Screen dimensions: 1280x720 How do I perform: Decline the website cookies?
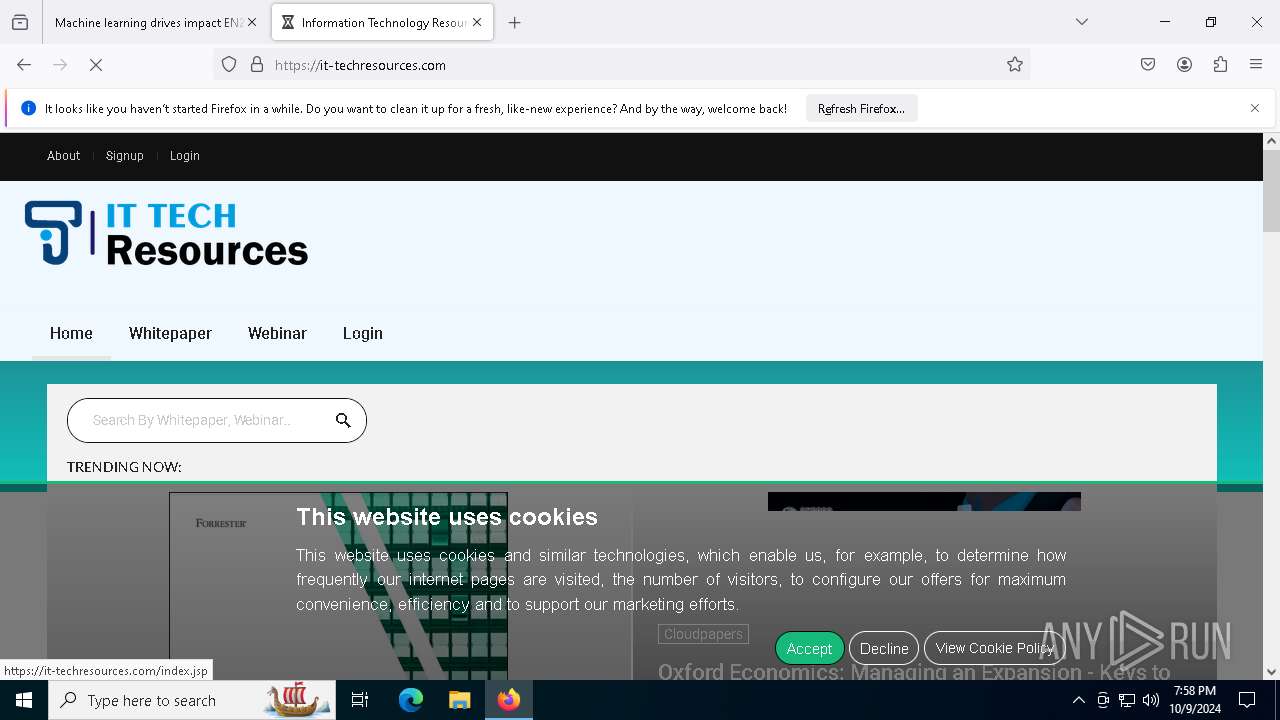click(x=884, y=648)
